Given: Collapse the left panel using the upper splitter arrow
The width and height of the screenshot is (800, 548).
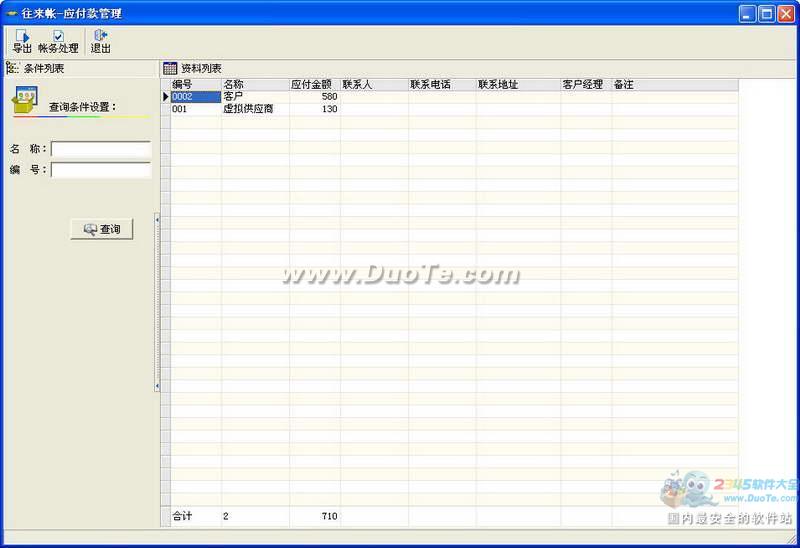Looking at the screenshot, I should (x=157, y=217).
